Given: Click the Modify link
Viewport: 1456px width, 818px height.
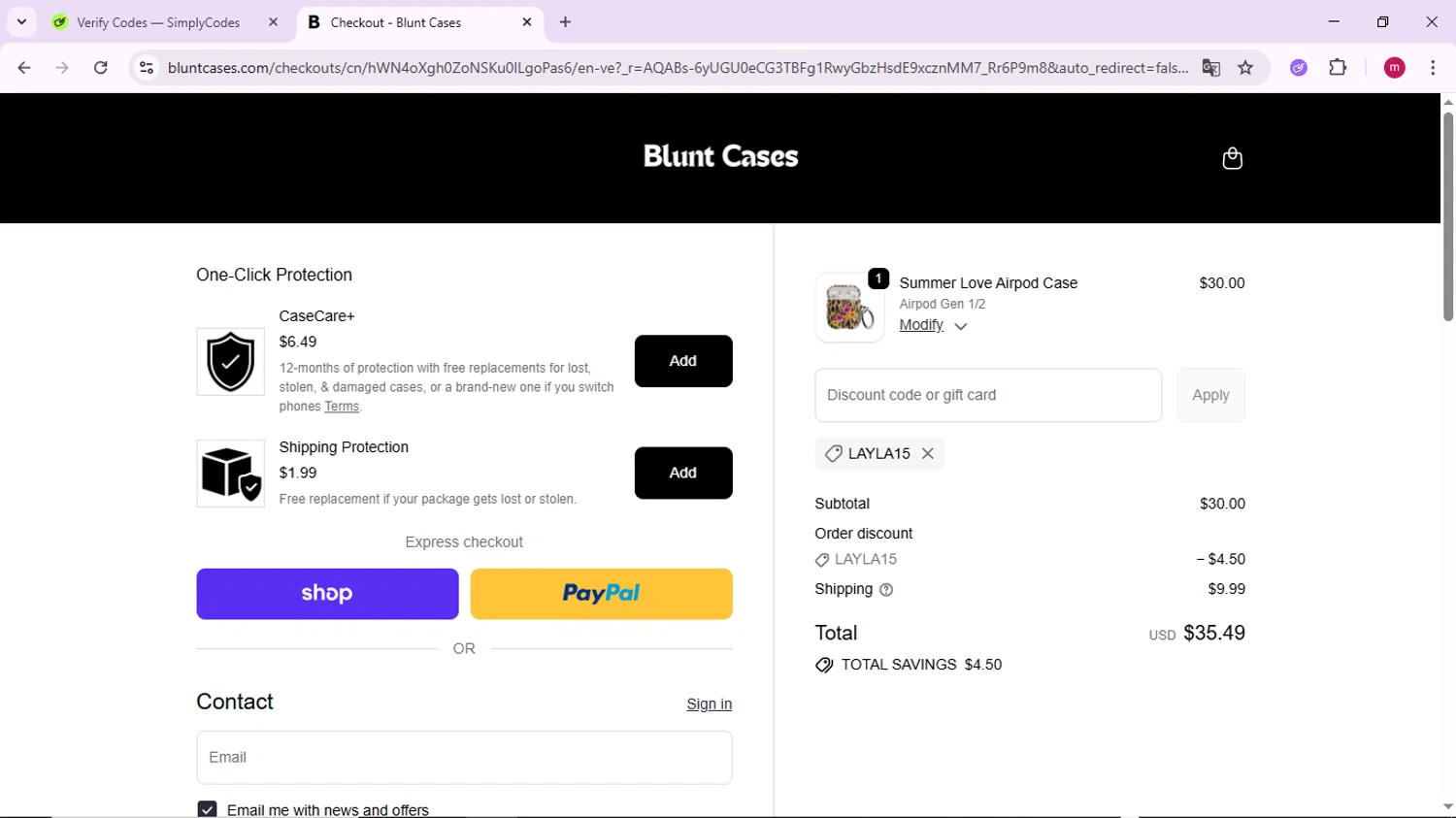Looking at the screenshot, I should [x=921, y=325].
